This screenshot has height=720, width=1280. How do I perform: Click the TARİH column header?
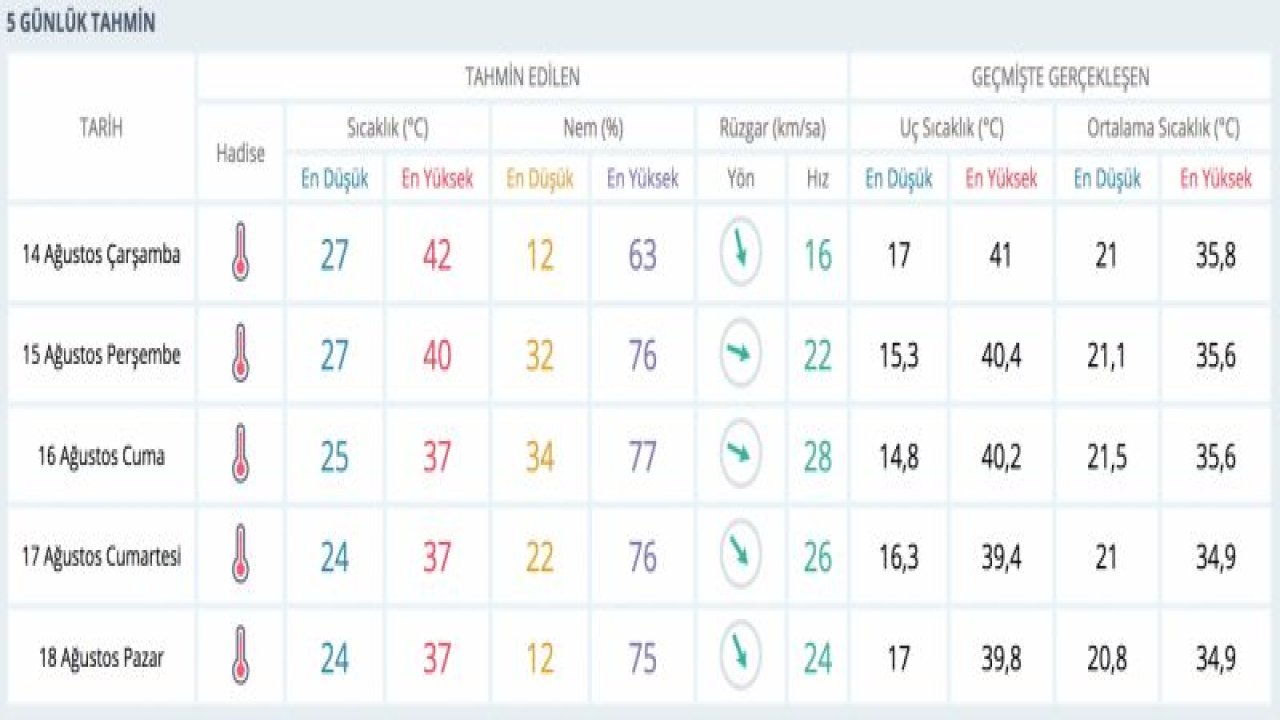pyautogui.click(x=102, y=127)
